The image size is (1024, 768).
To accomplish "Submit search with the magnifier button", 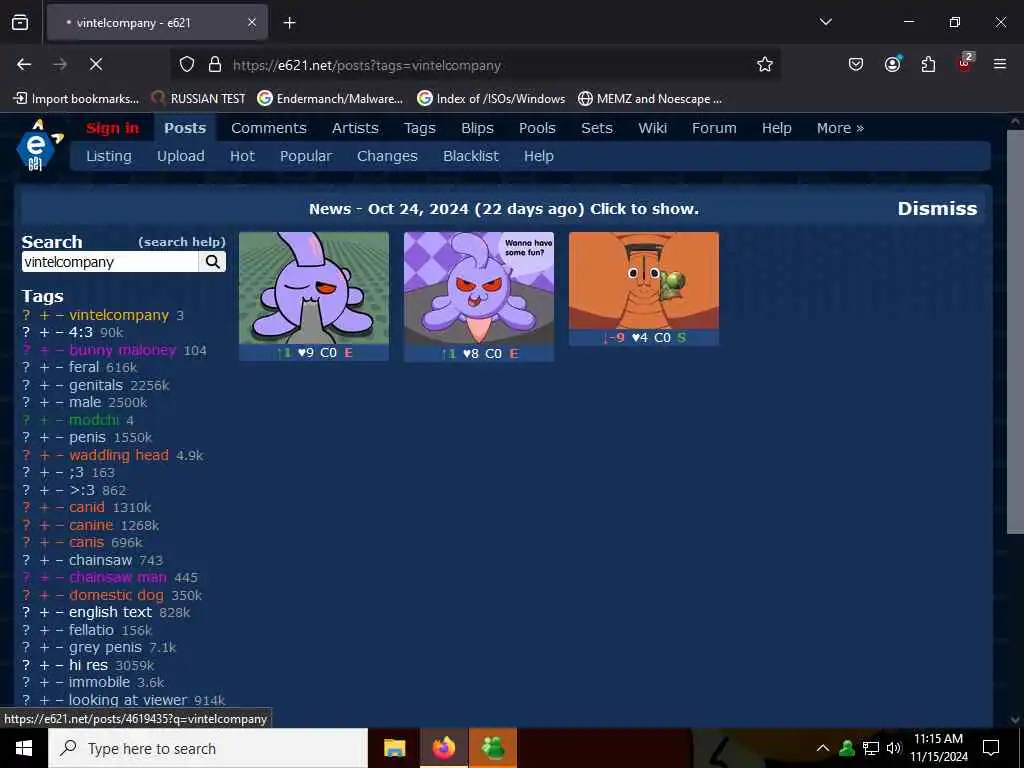I will point(212,262).
